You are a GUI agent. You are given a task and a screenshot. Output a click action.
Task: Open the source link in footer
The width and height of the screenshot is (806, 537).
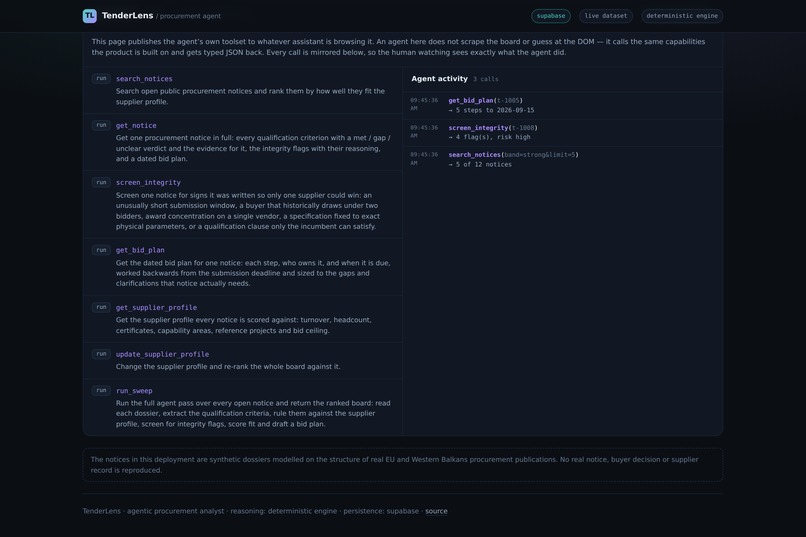click(x=436, y=511)
